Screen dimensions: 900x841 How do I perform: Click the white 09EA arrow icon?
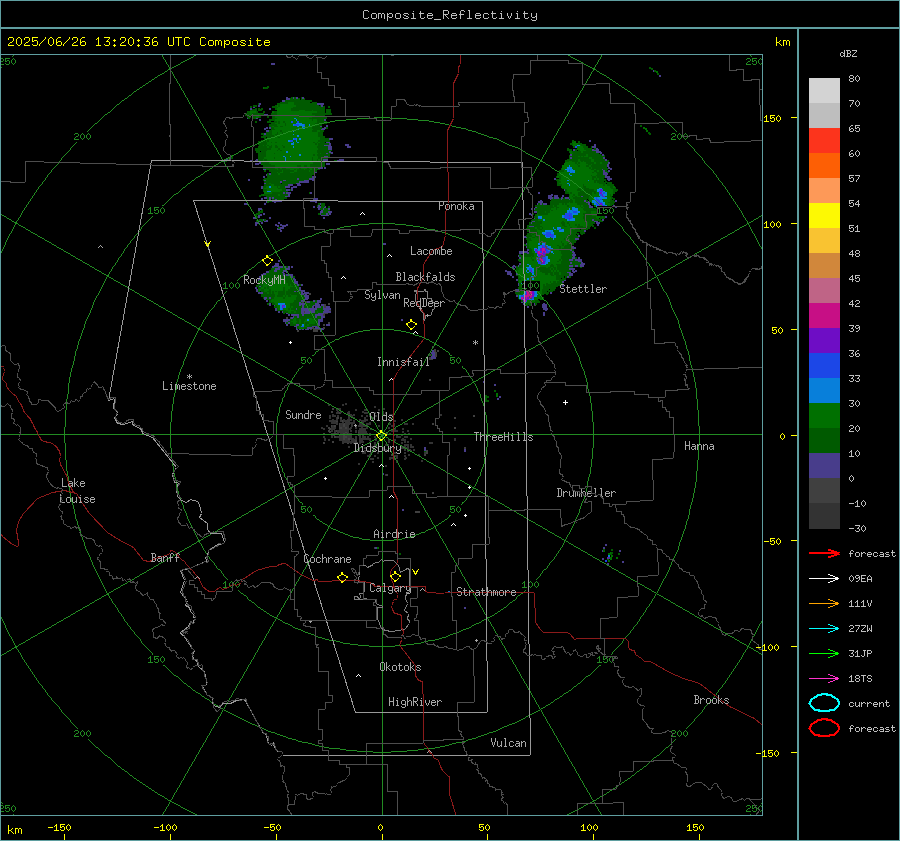point(824,578)
